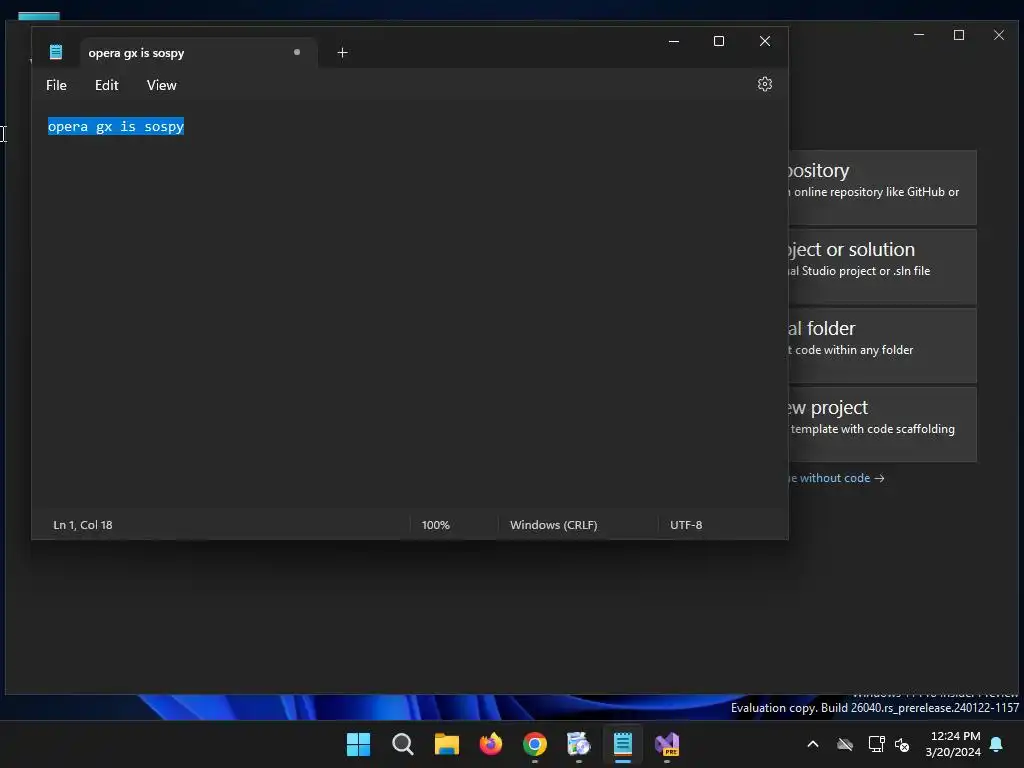Click 'Windows (CRLF)' line ending indicator
The width and height of the screenshot is (1024, 768).
click(554, 525)
